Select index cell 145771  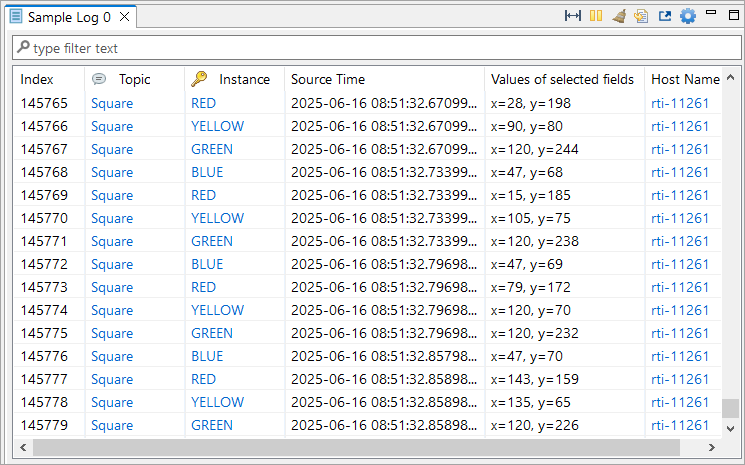(44, 241)
